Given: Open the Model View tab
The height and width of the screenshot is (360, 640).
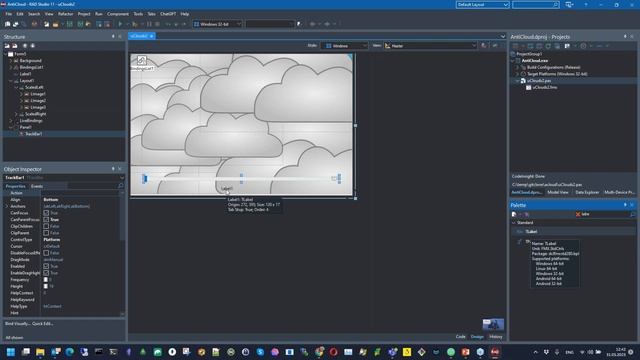Looking at the screenshot, I should (x=558, y=192).
